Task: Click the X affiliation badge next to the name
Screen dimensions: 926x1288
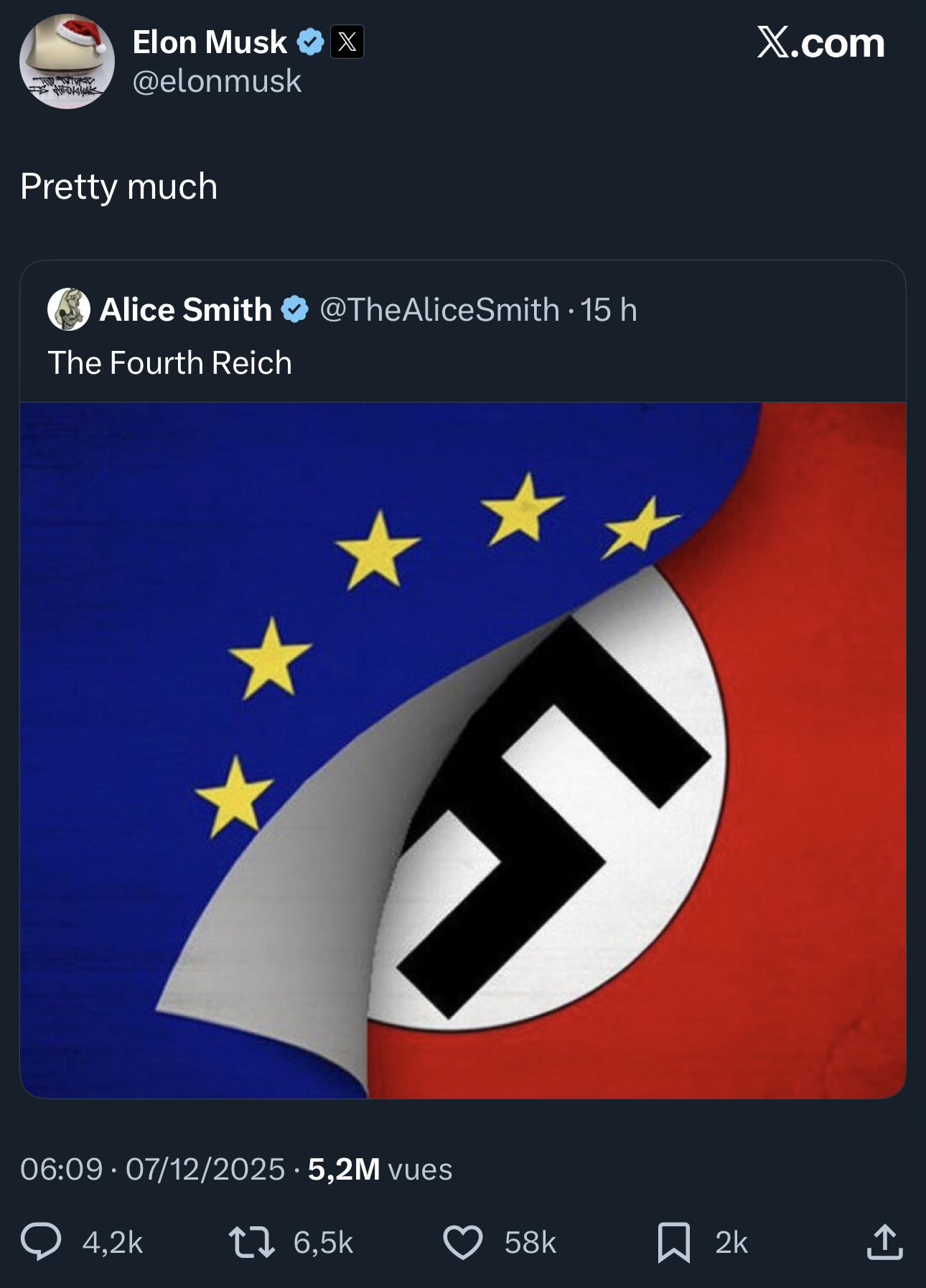Action: click(x=347, y=42)
